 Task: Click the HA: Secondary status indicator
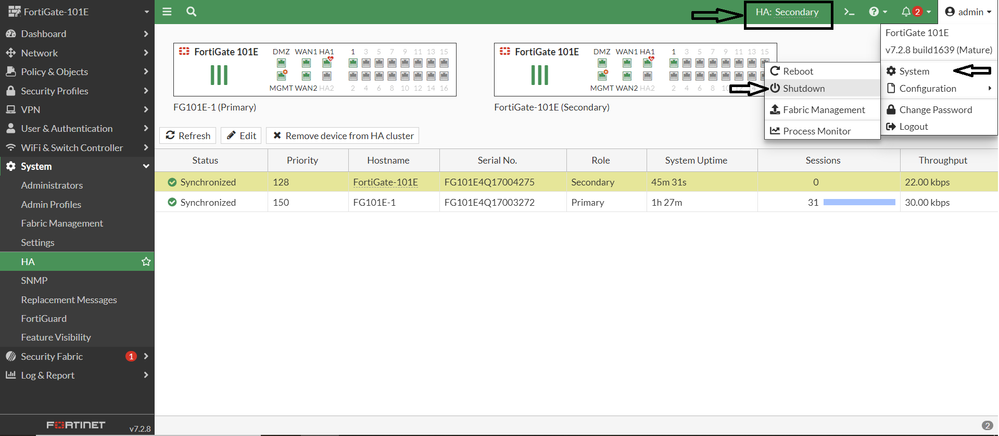787,12
